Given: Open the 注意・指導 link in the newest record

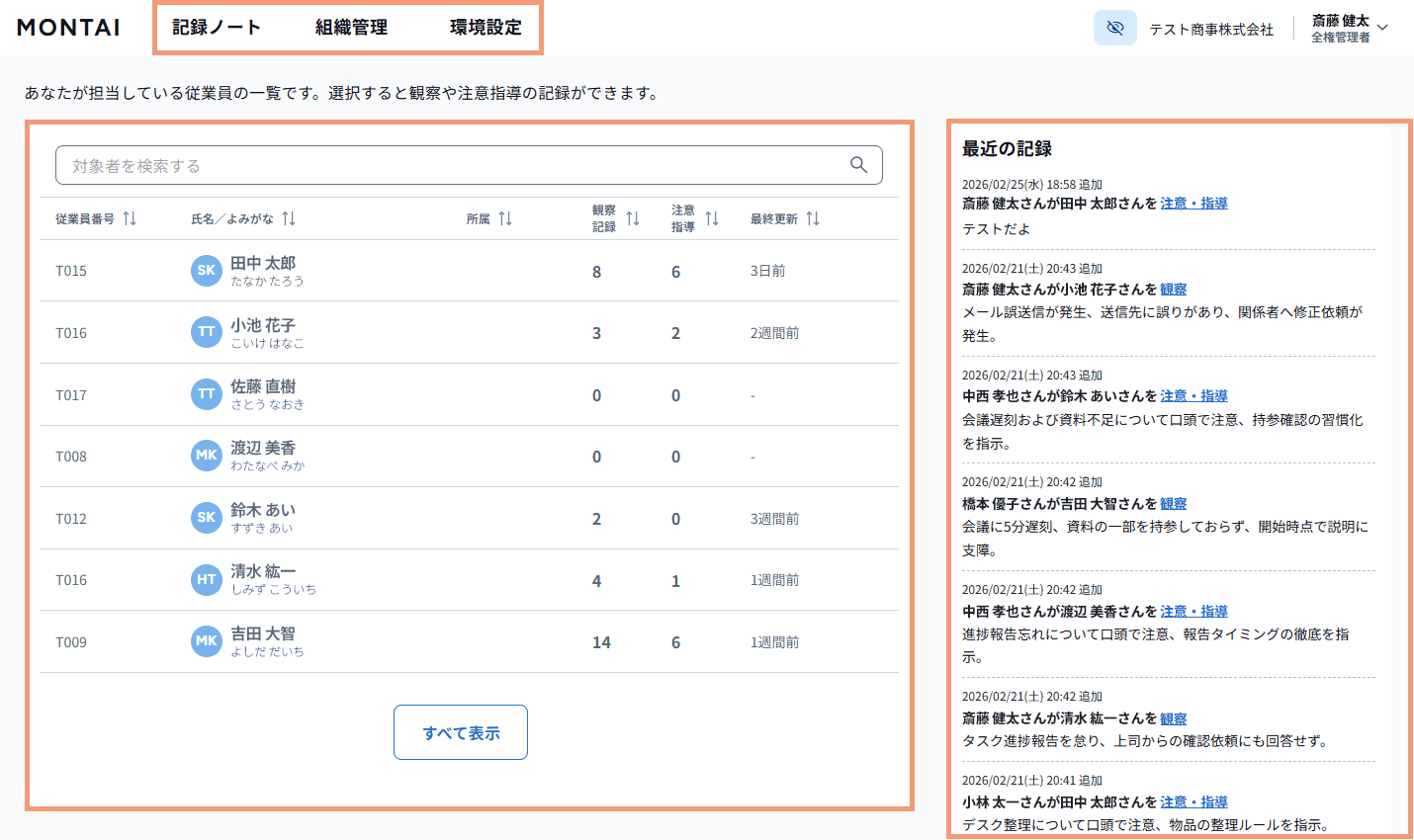Looking at the screenshot, I should [x=1193, y=203].
